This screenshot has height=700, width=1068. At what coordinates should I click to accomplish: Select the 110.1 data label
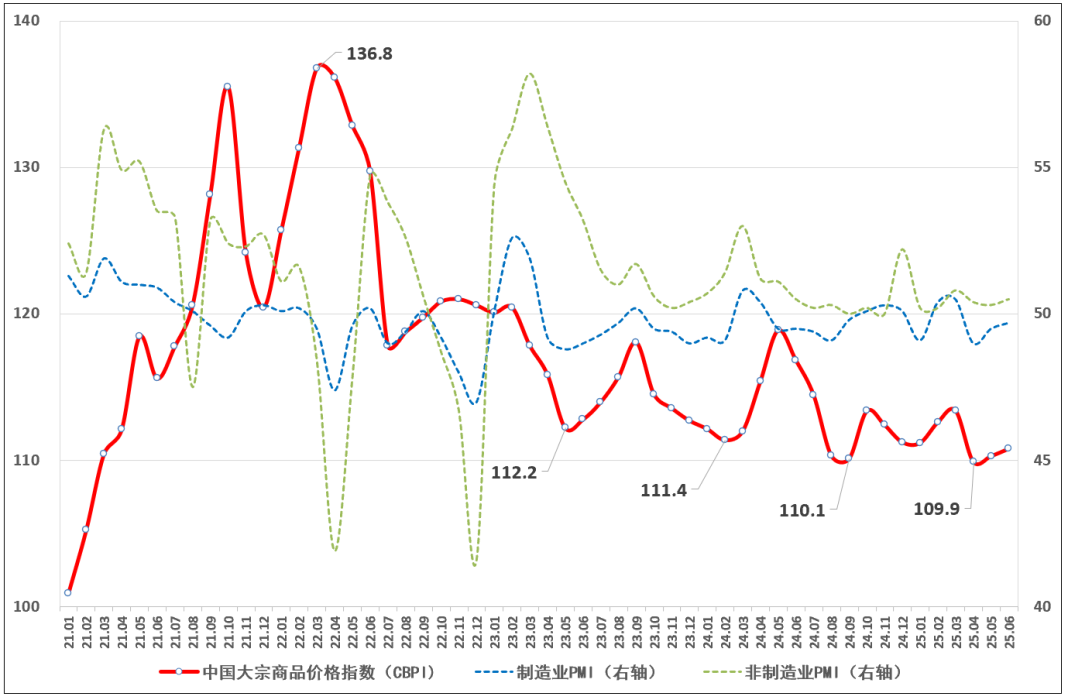point(802,510)
